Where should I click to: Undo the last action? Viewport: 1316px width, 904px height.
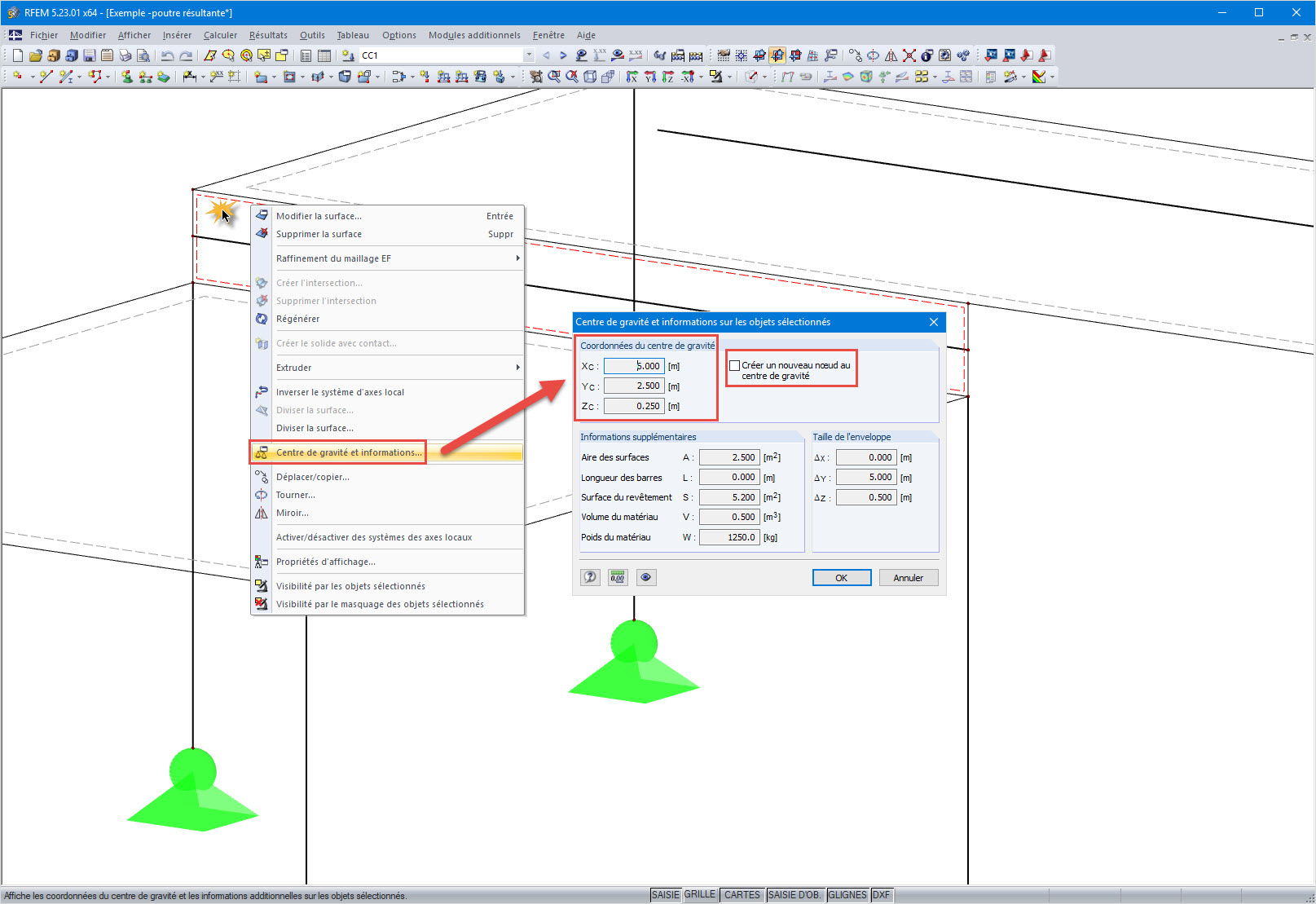coord(167,55)
